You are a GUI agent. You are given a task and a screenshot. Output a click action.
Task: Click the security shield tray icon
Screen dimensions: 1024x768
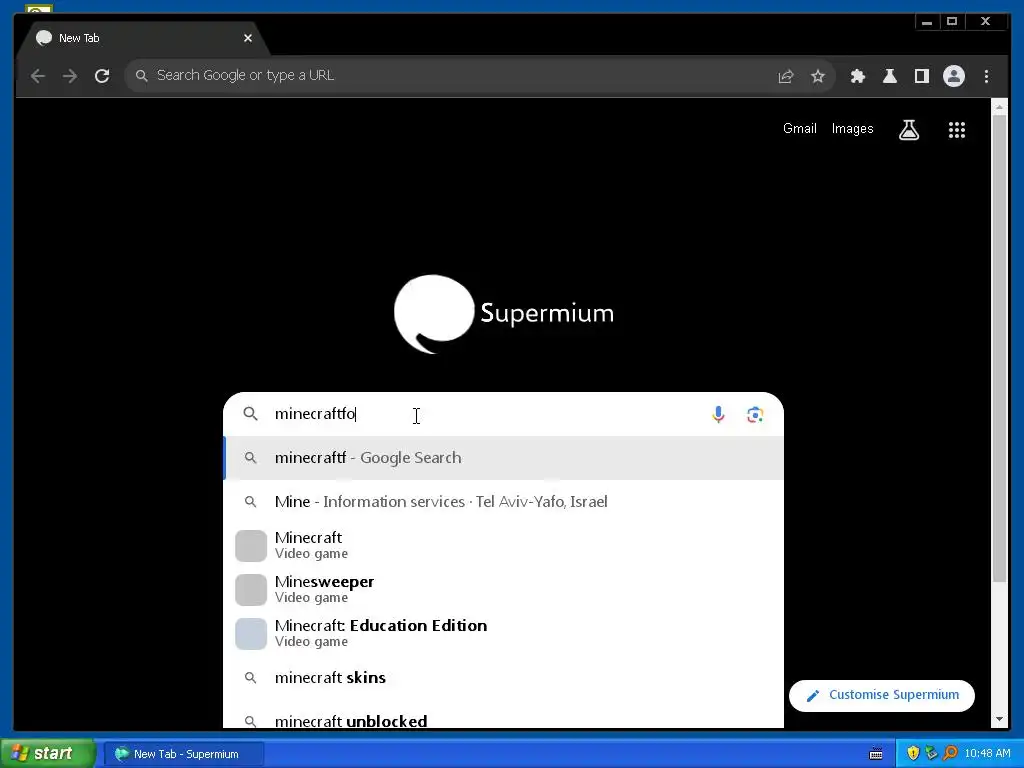pos(913,754)
